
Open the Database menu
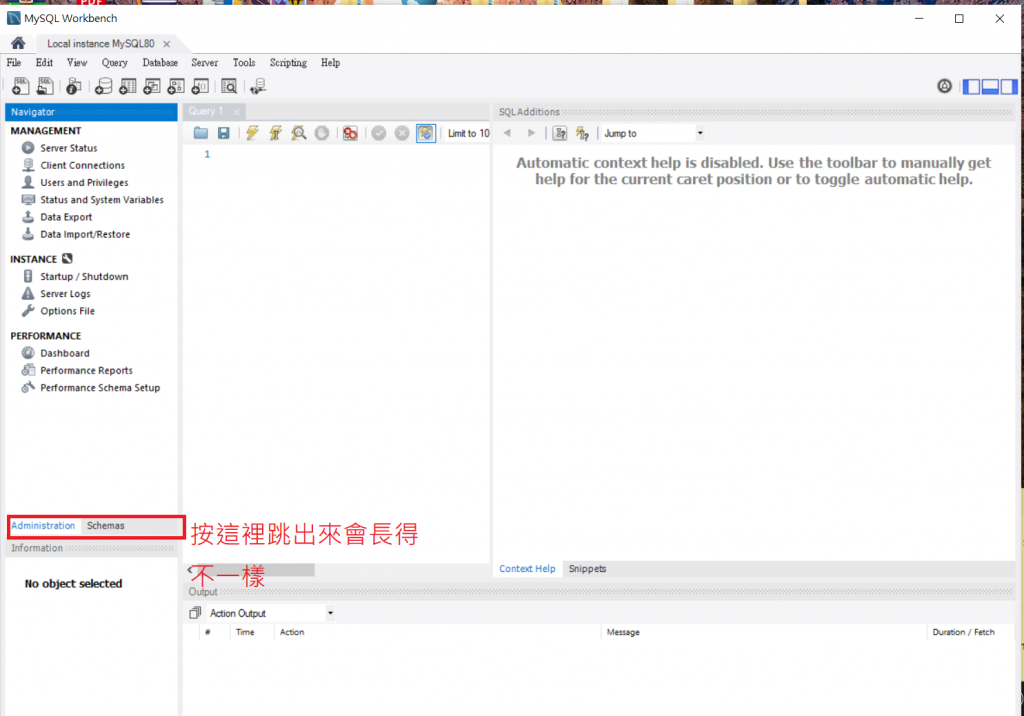click(x=160, y=63)
